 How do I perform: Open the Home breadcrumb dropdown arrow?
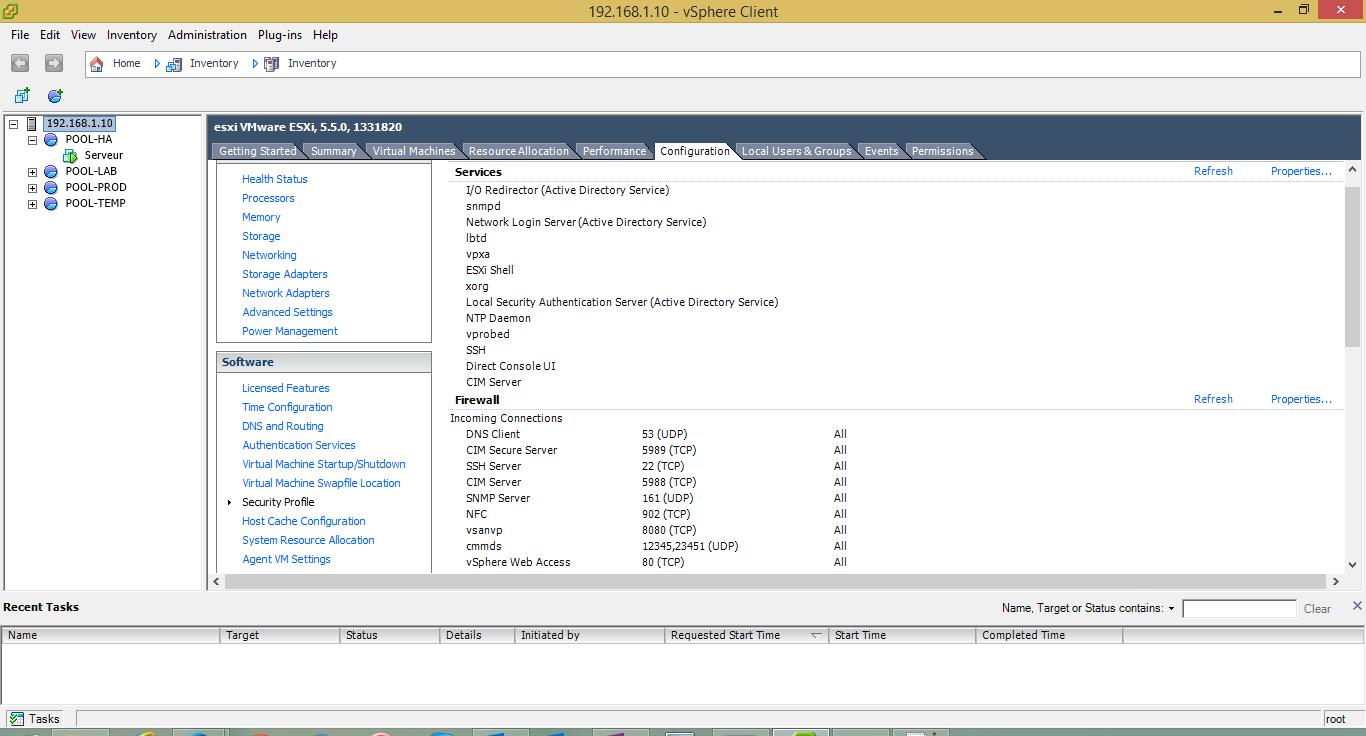click(x=157, y=63)
